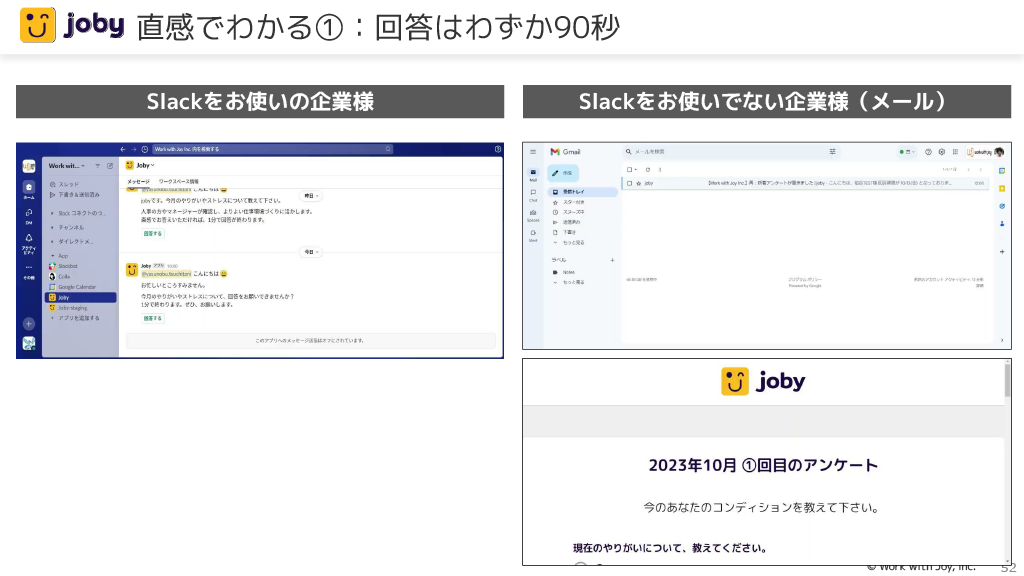Viewport: 1024px width, 576px height.
Task: Open Google apps grid icon in Gmail
Action: (x=955, y=152)
